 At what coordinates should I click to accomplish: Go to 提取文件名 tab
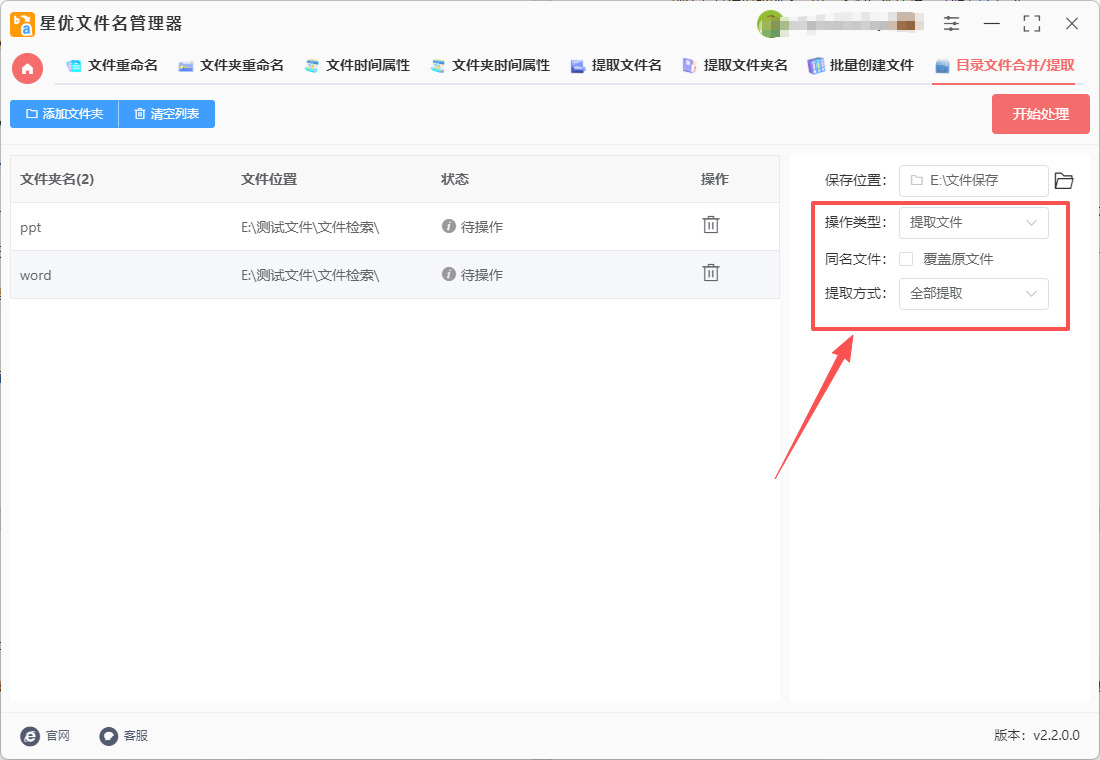[617, 66]
